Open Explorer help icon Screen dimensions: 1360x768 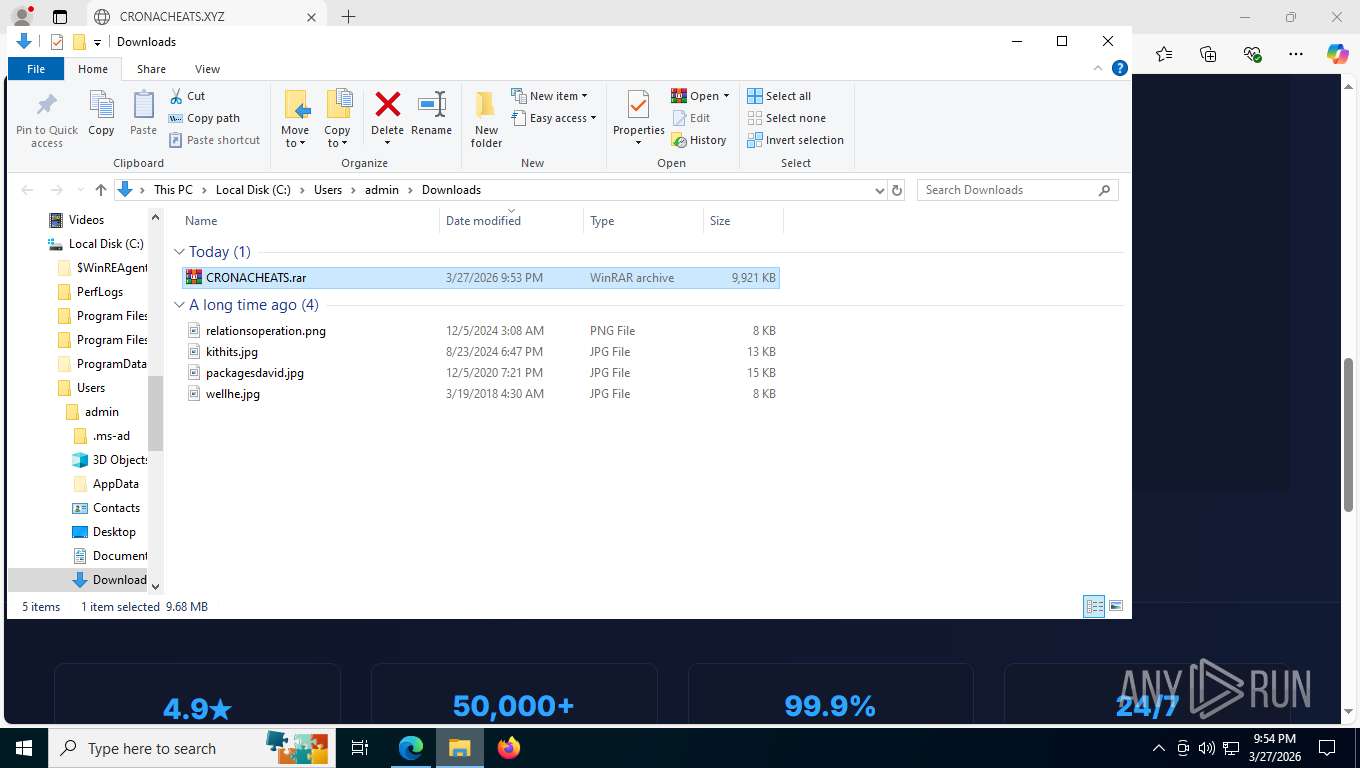1120,68
